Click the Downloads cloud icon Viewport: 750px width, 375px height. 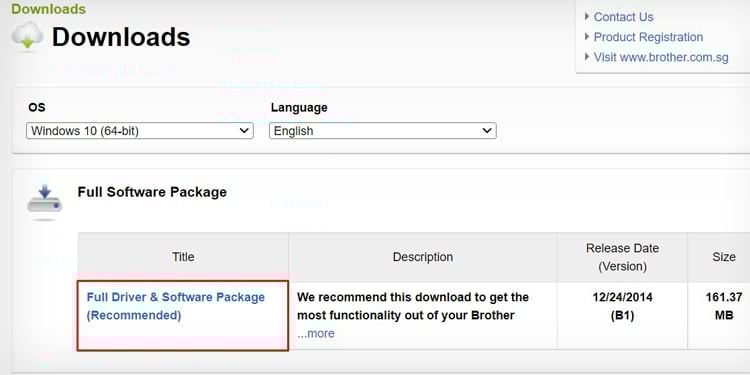[27, 36]
